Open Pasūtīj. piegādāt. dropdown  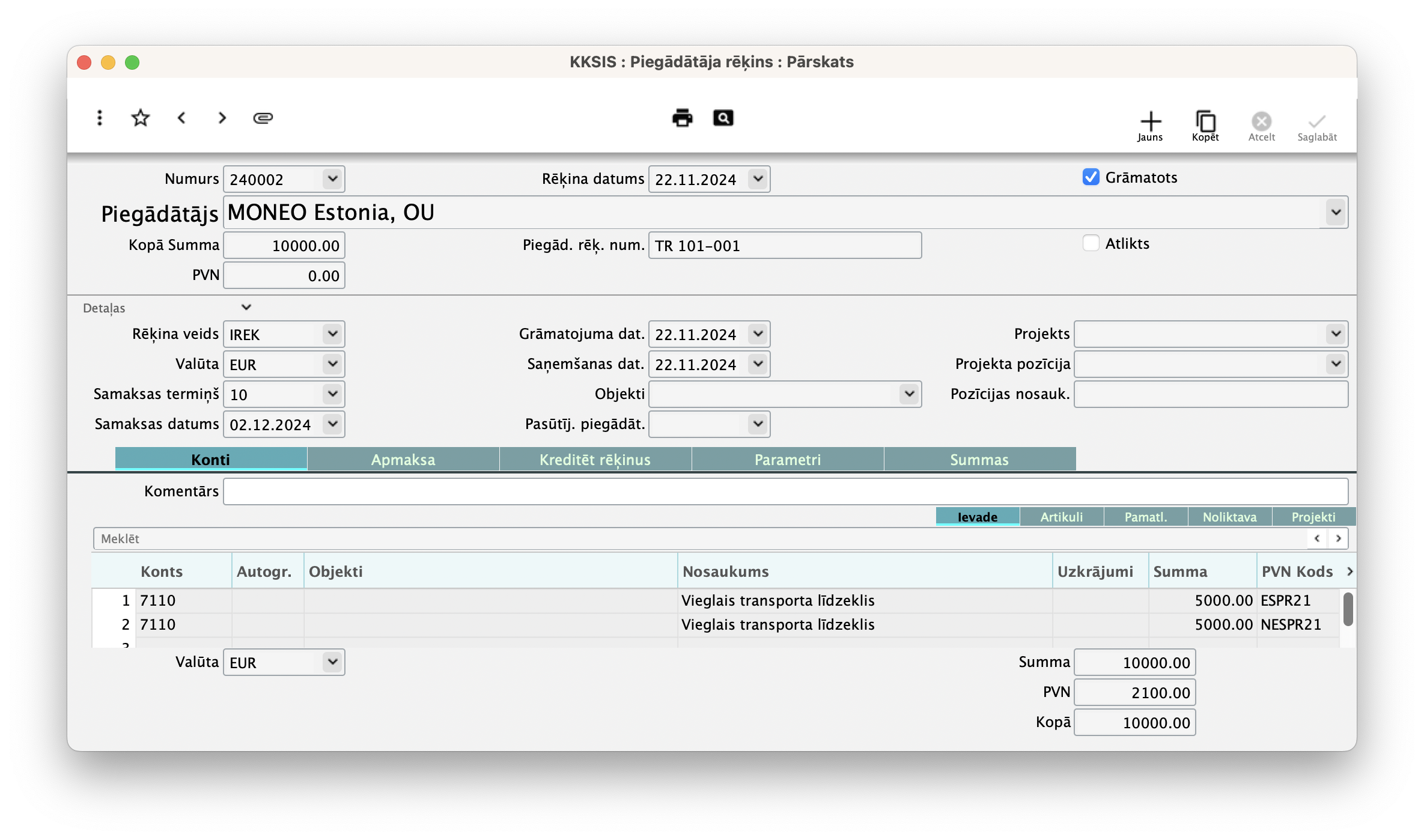(x=758, y=424)
